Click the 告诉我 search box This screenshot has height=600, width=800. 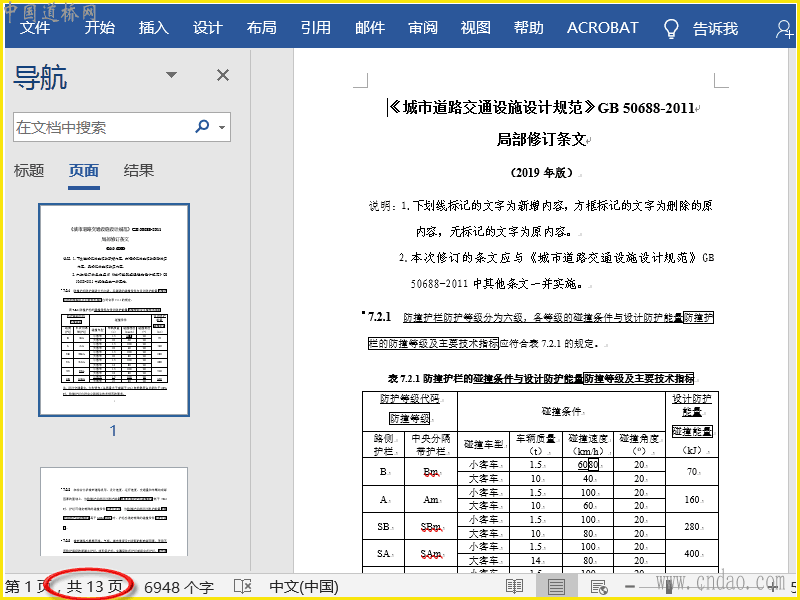[x=715, y=29]
